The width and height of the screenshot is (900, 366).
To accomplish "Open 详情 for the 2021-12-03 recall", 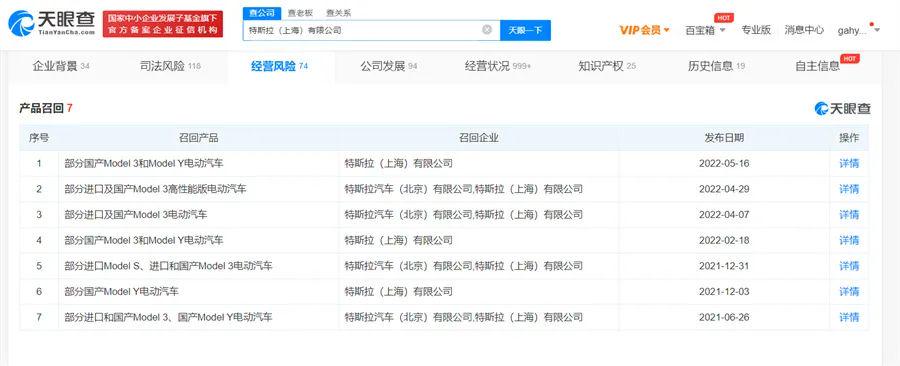I will tap(849, 291).
